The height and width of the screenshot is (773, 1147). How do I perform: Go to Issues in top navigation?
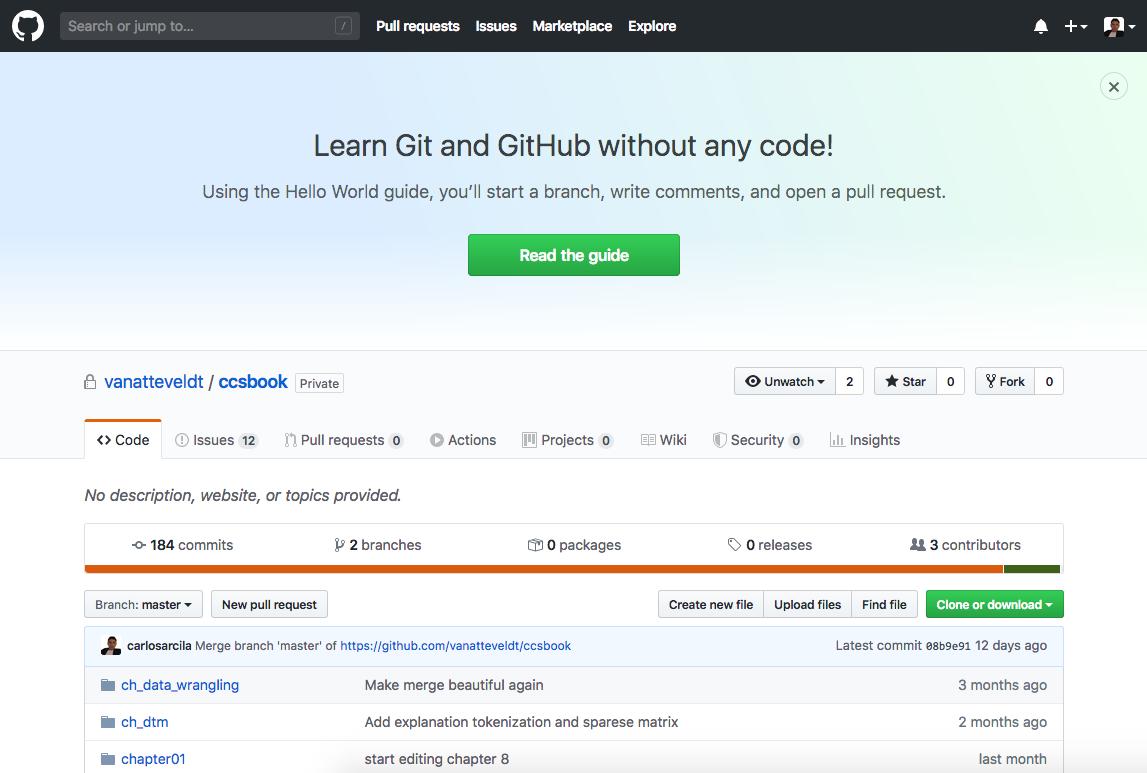(496, 26)
